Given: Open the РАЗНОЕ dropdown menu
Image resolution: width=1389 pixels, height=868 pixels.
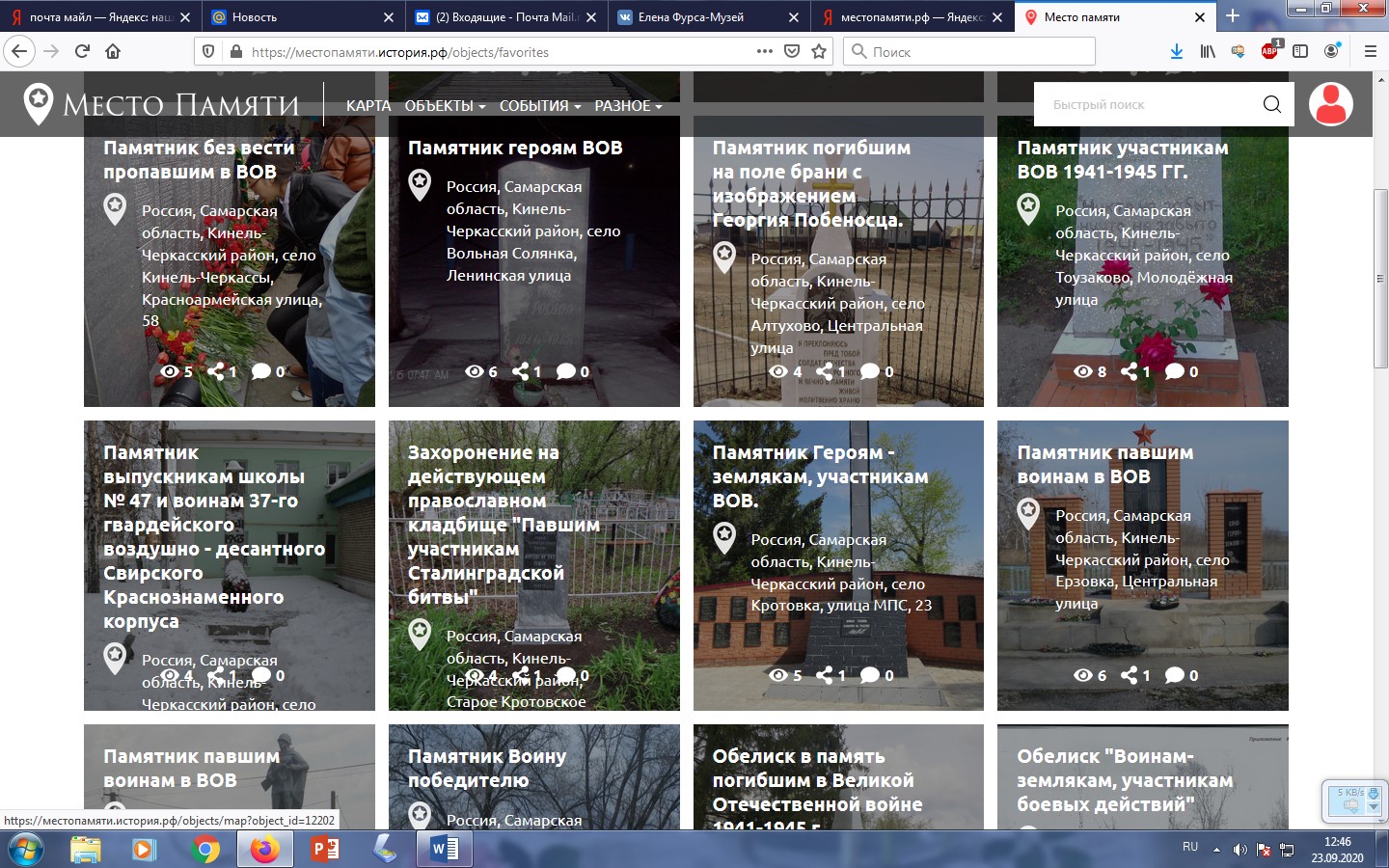Looking at the screenshot, I should pyautogui.click(x=628, y=106).
